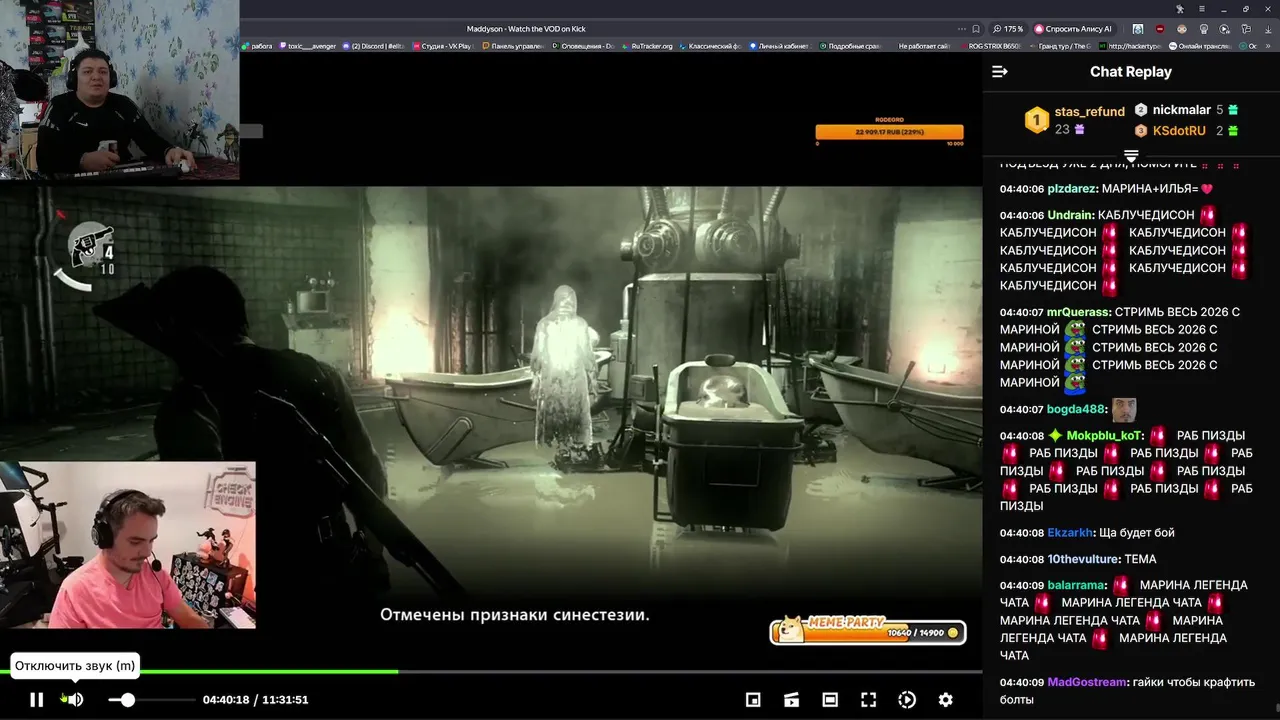The image size is (1280, 720).
Task: Open the owl-face extension icon
Action: tap(1181, 29)
